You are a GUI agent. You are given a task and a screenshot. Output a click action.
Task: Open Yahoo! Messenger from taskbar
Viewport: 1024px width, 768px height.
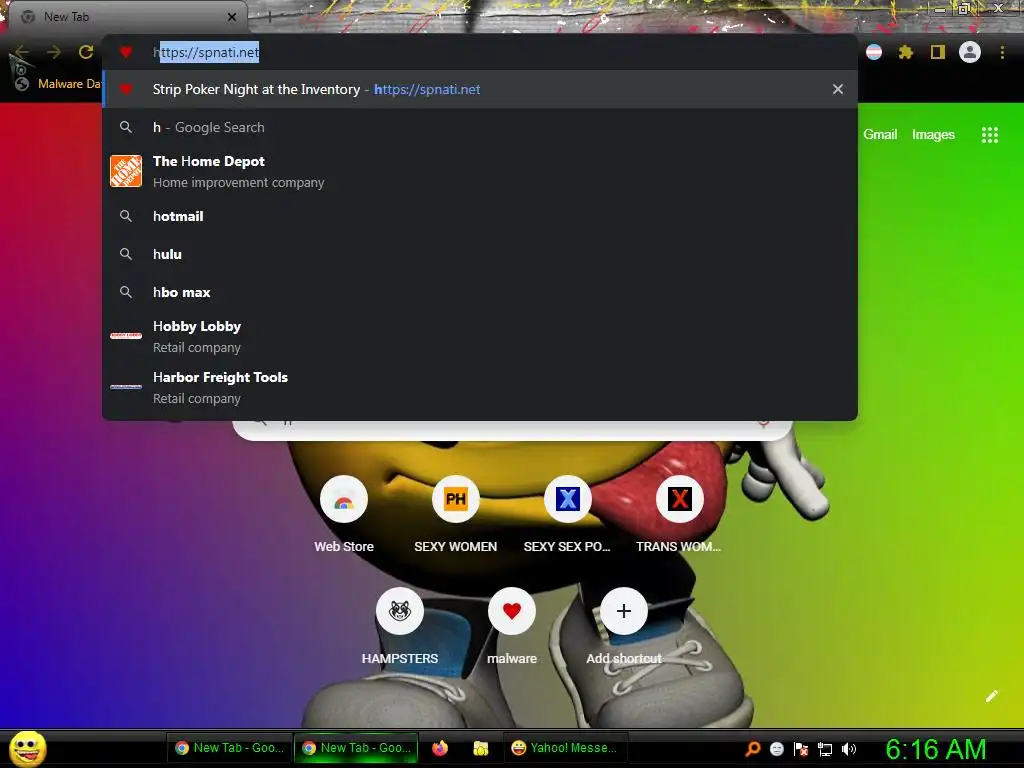(565, 748)
